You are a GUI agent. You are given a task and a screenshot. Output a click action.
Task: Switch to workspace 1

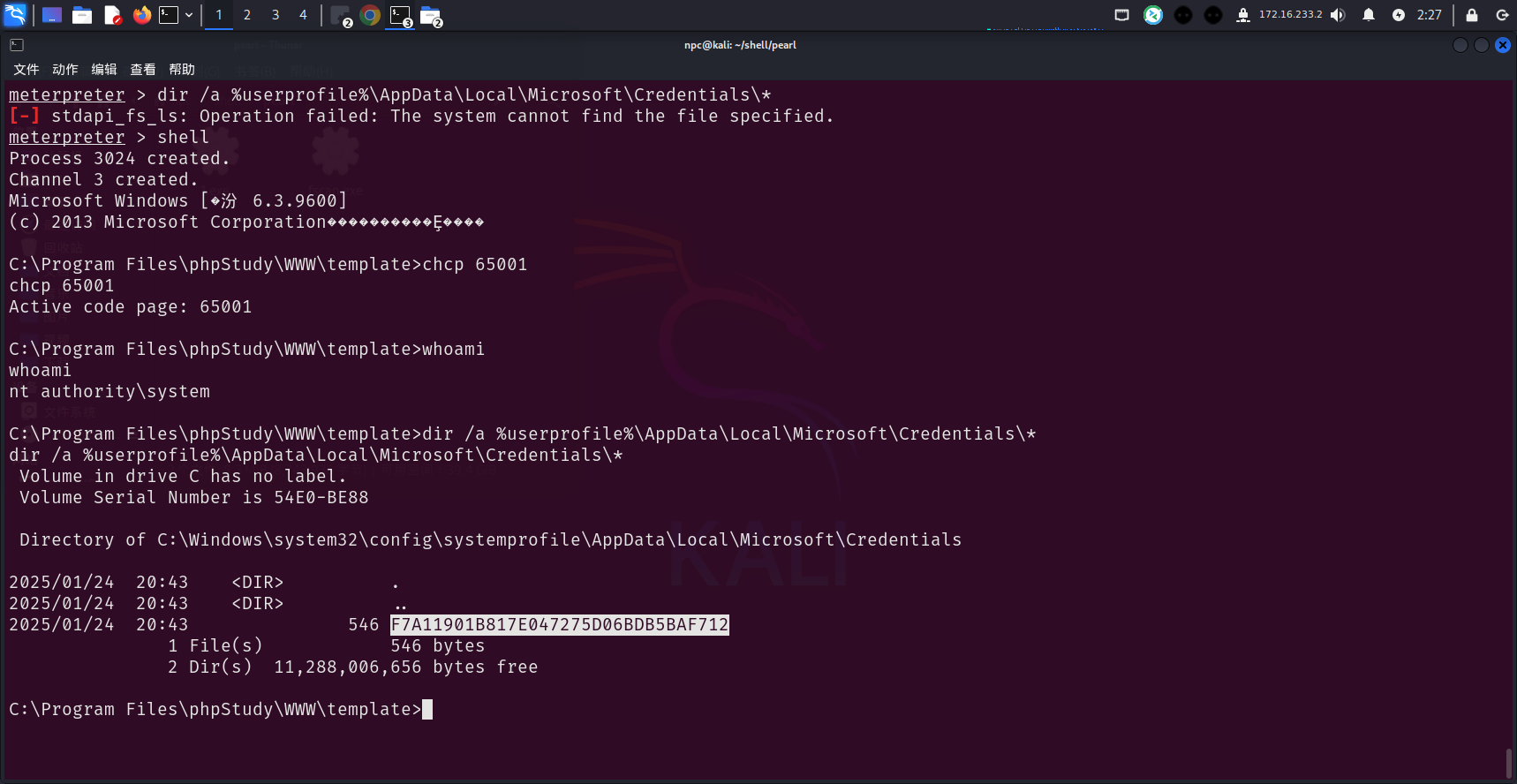click(x=219, y=15)
